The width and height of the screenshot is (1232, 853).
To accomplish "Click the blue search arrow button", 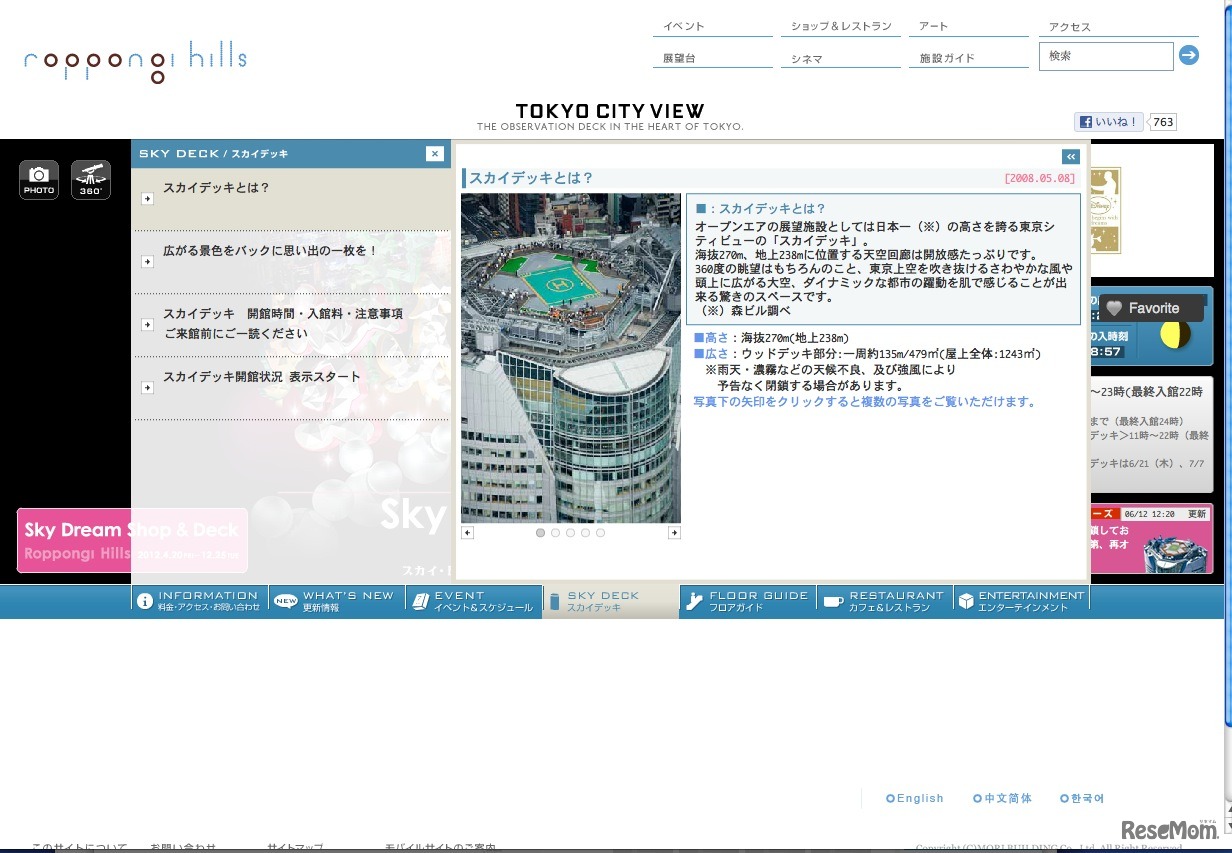I will (x=1188, y=56).
